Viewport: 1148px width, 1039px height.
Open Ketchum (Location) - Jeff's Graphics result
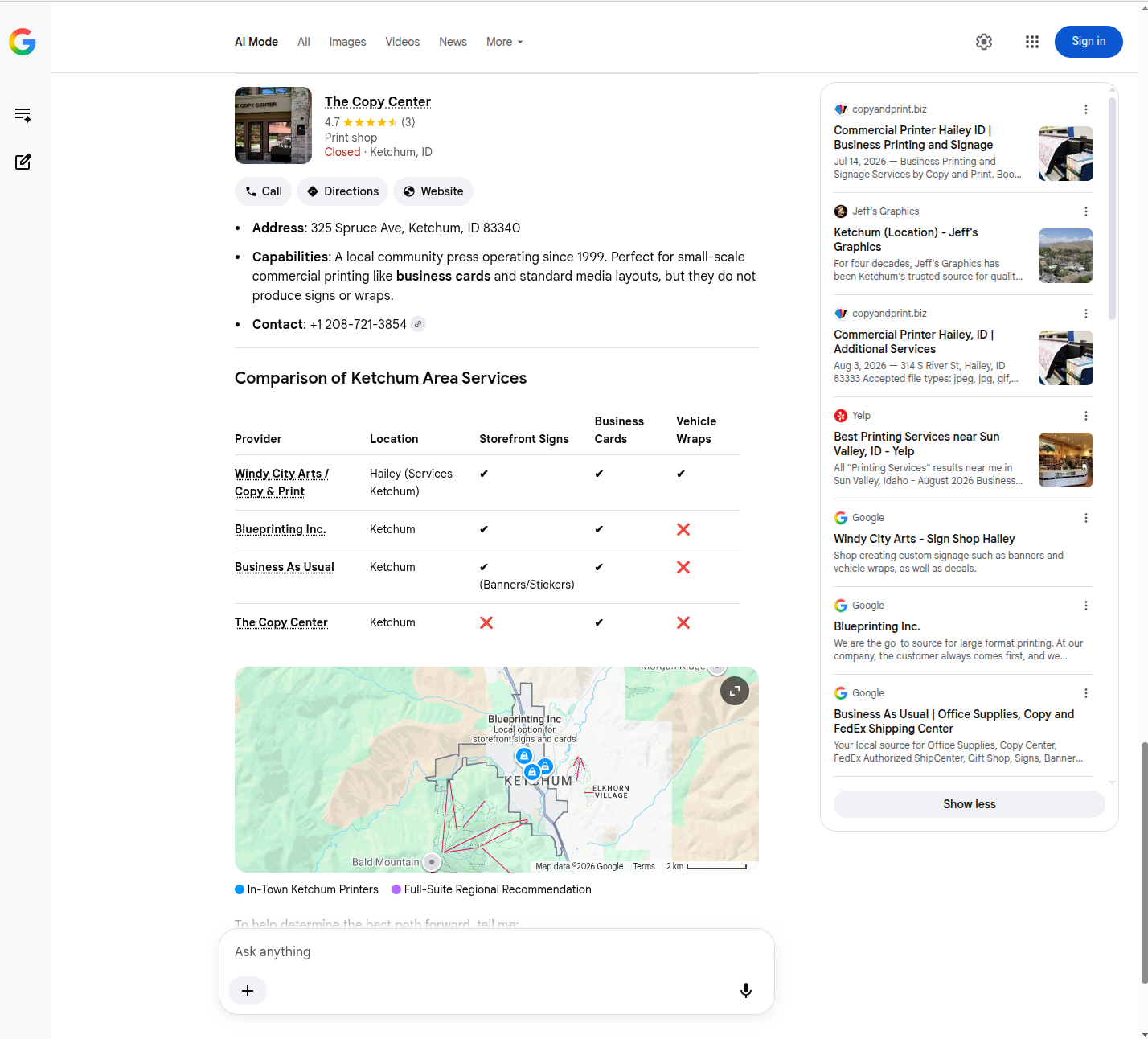[906, 240]
